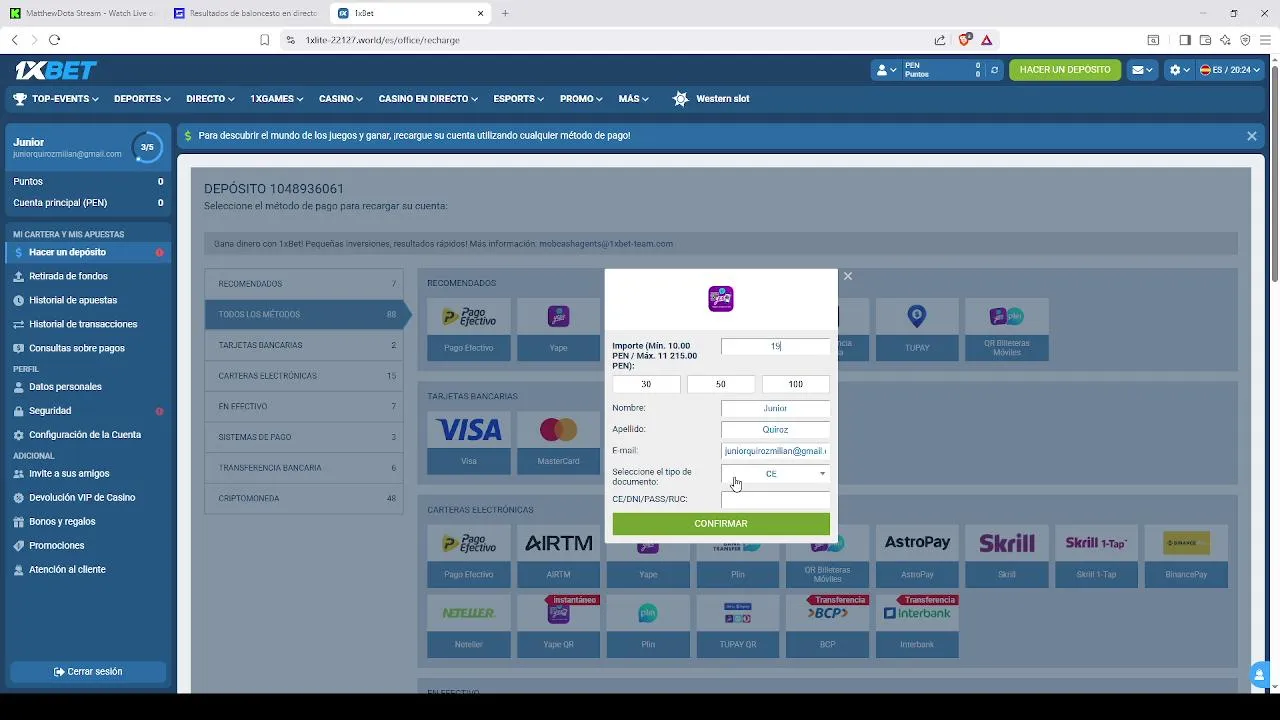This screenshot has height=720, width=1280.
Task: Select EN EFECTIVO category
Action: click(x=304, y=407)
